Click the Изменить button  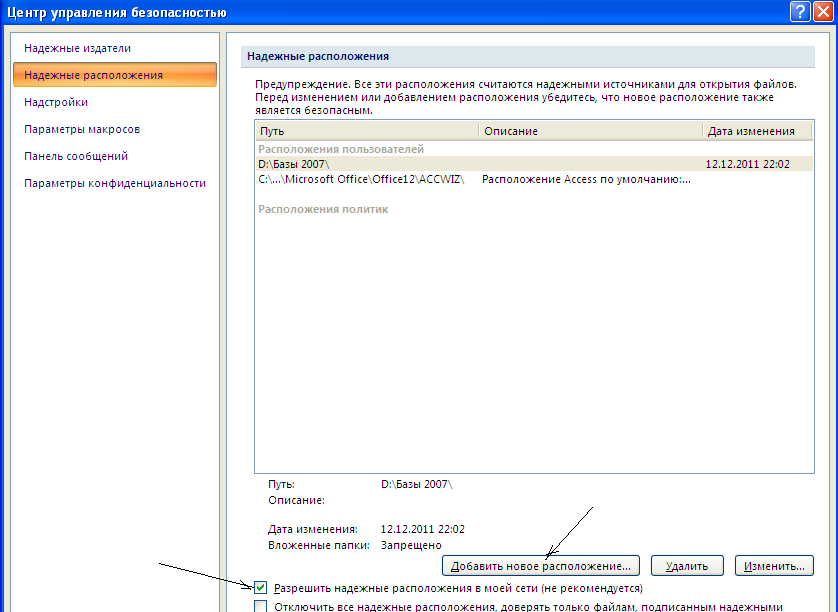pyautogui.click(x=774, y=566)
